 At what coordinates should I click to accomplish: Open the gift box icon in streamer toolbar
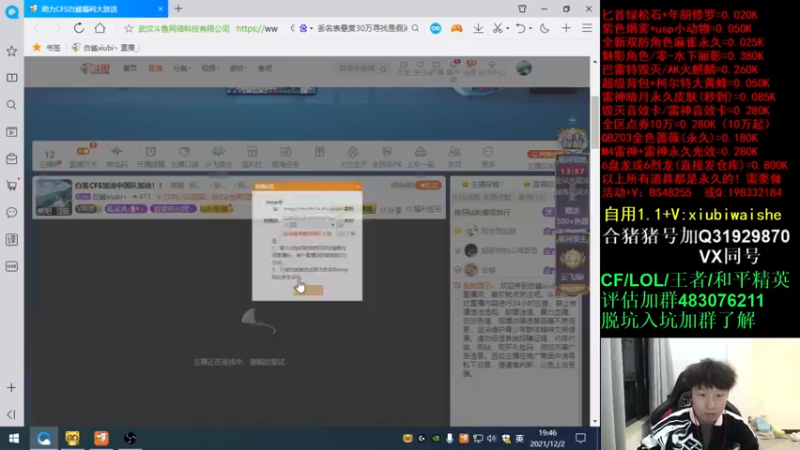coord(319,152)
